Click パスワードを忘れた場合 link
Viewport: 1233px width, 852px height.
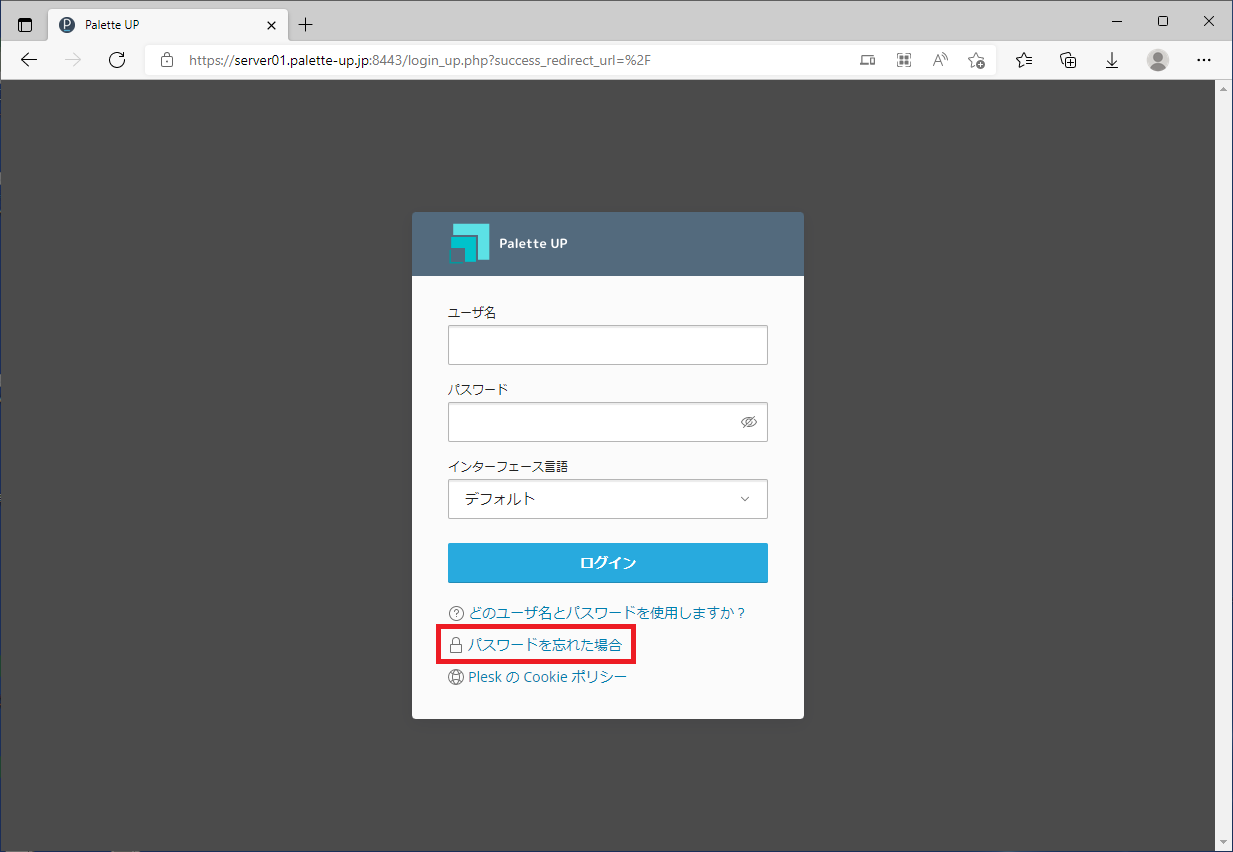pos(545,645)
